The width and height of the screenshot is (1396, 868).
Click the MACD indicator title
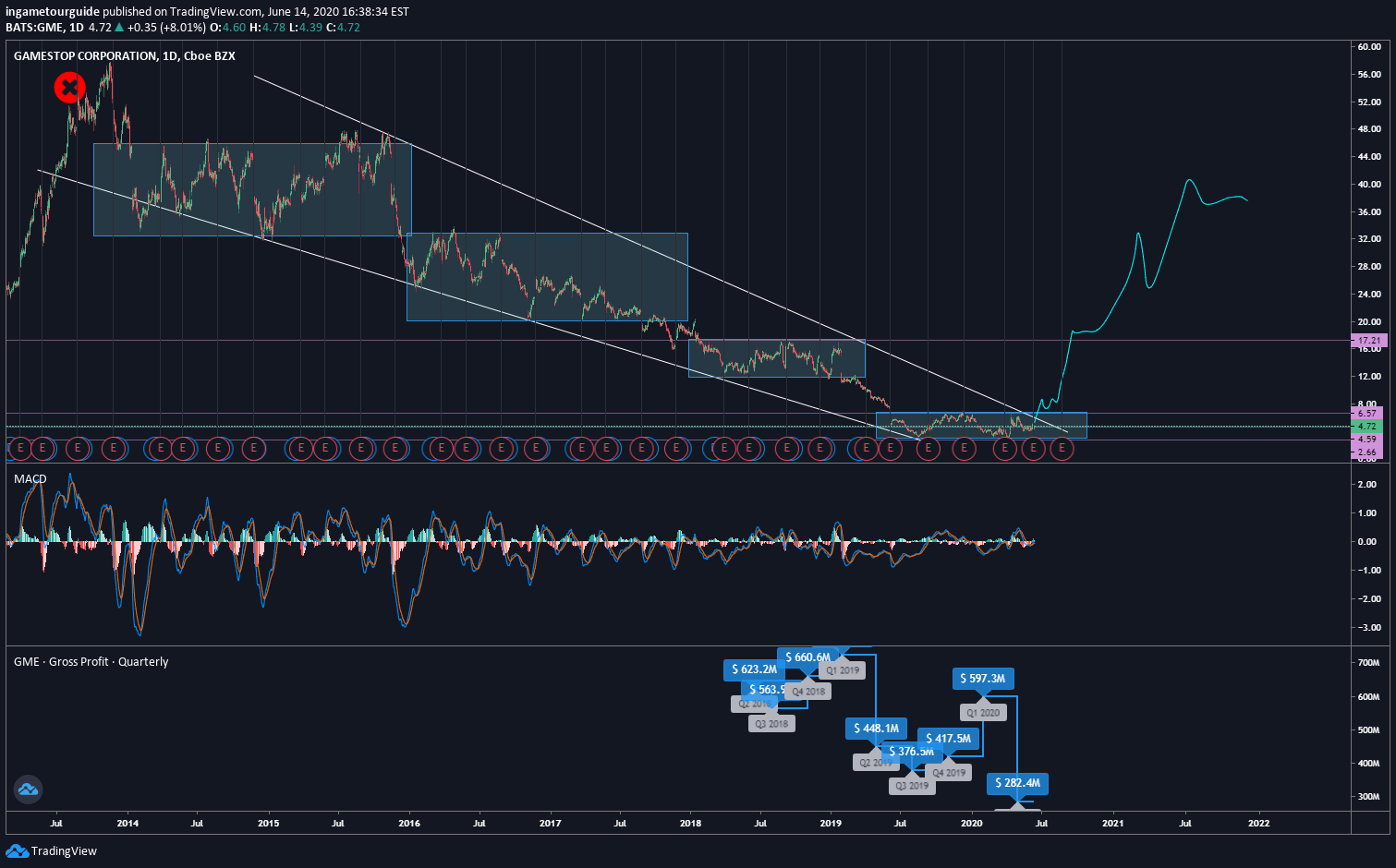[x=30, y=479]
